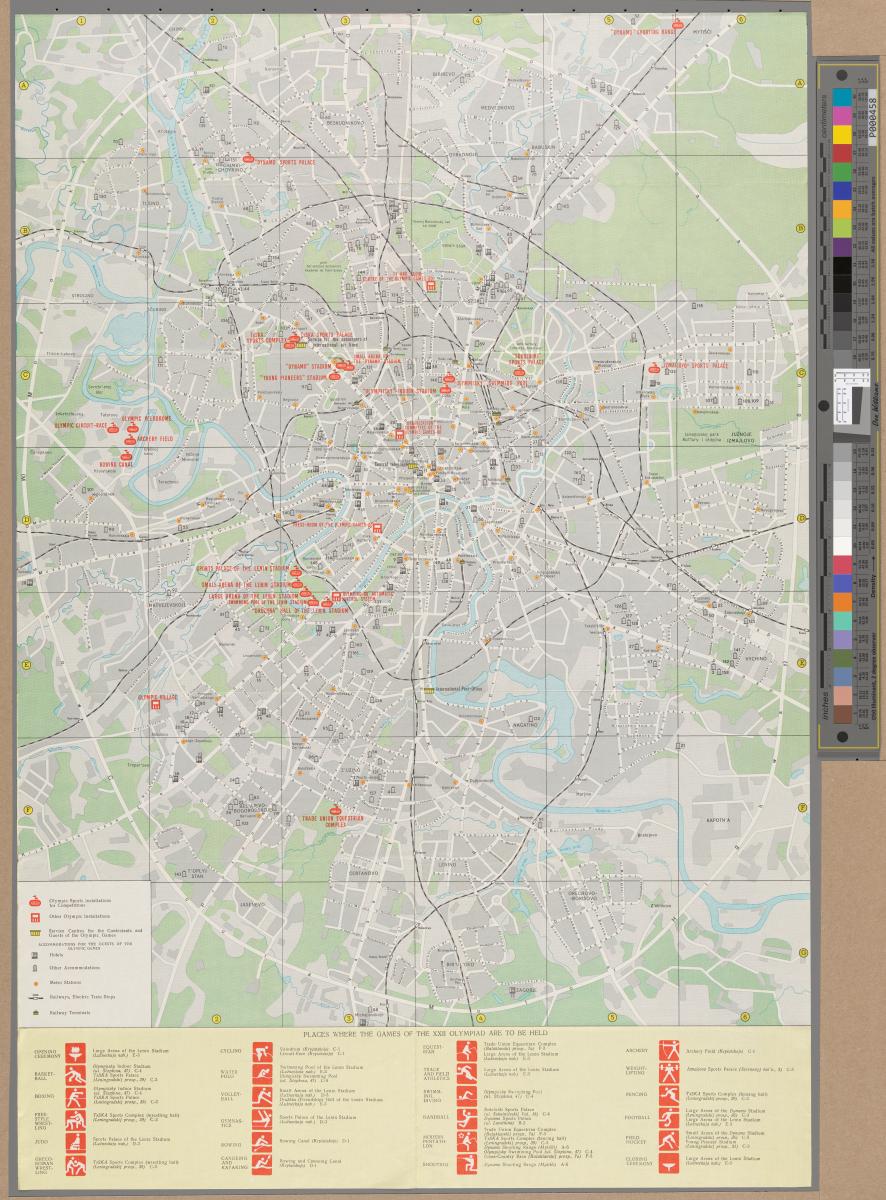Pick the yellow swatch on calibration strip

pos(842,134)
